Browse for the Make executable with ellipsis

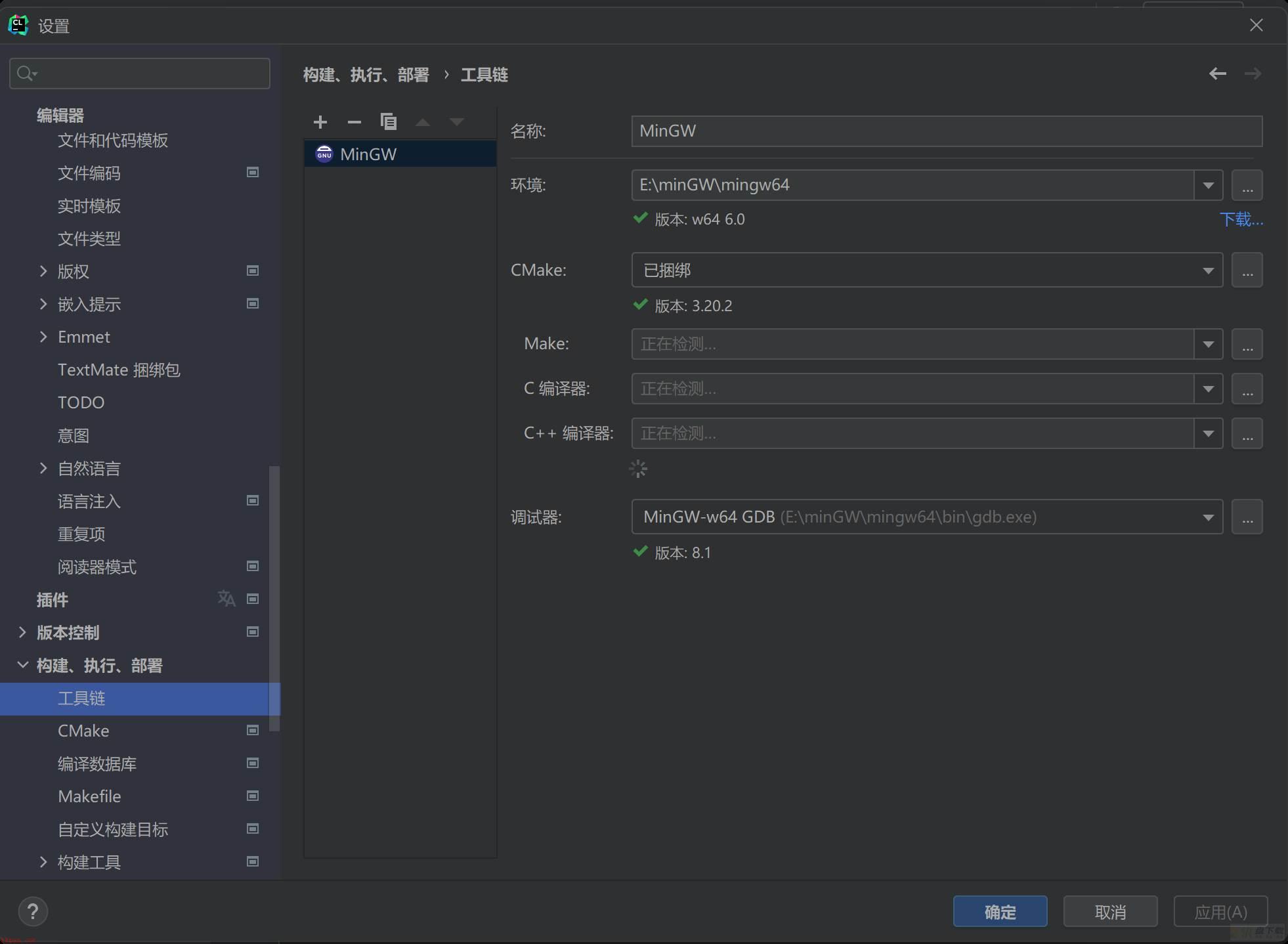point(1247,344)
